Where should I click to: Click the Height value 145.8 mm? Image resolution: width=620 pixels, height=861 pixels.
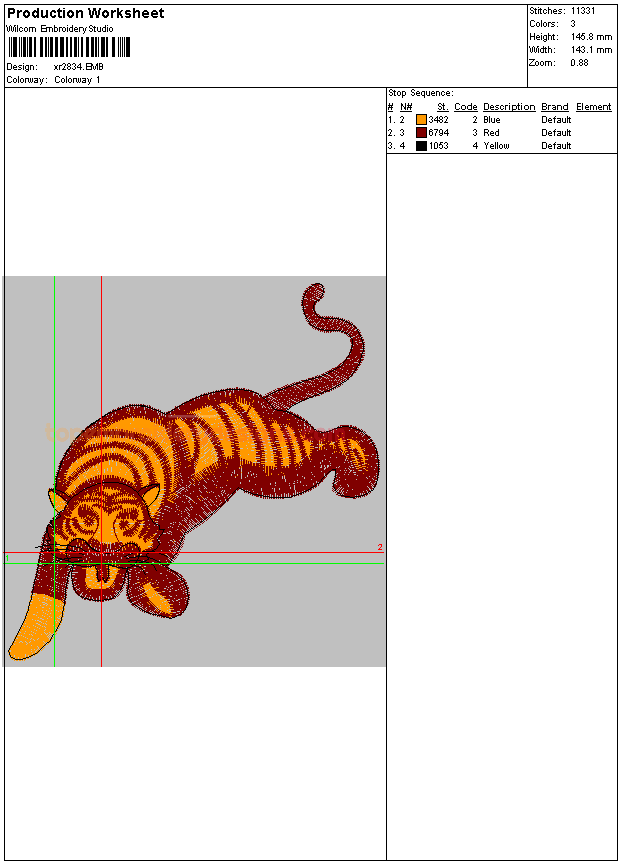[x=591, y=37]
